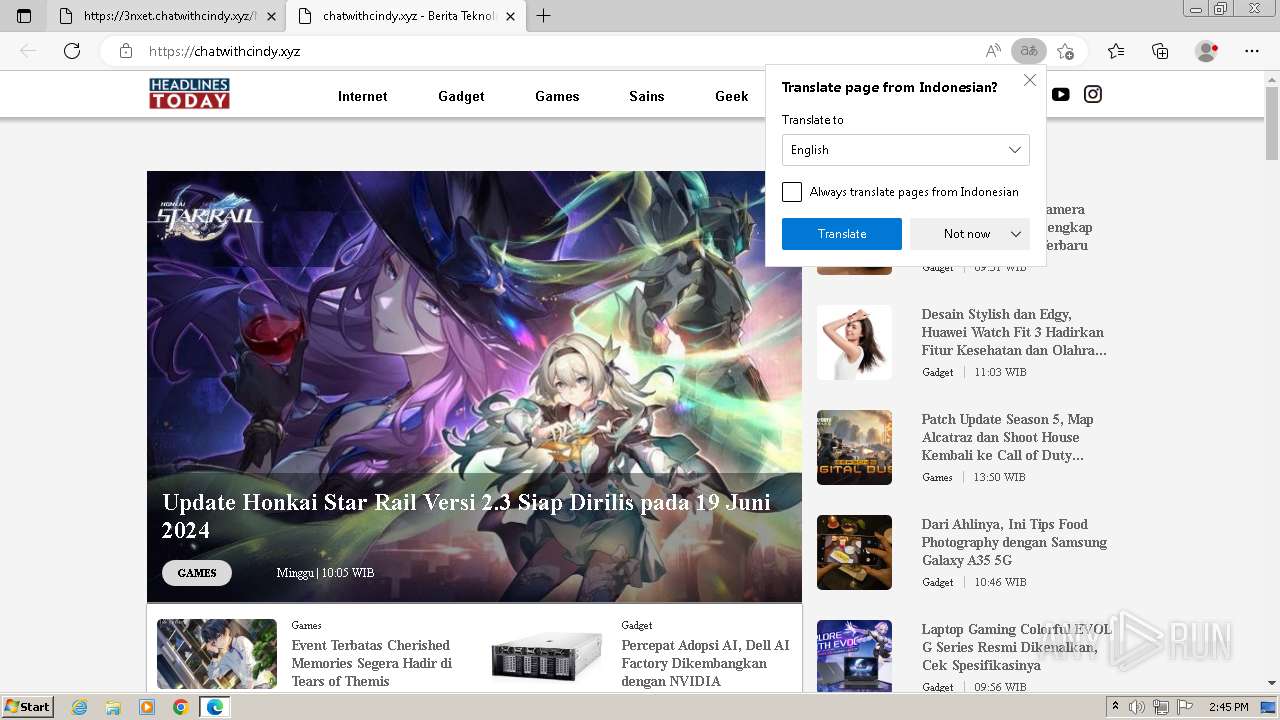Click the scrollbar down arrow
This screenshot has width=1280, height=720.
(x=1272, y=684)
